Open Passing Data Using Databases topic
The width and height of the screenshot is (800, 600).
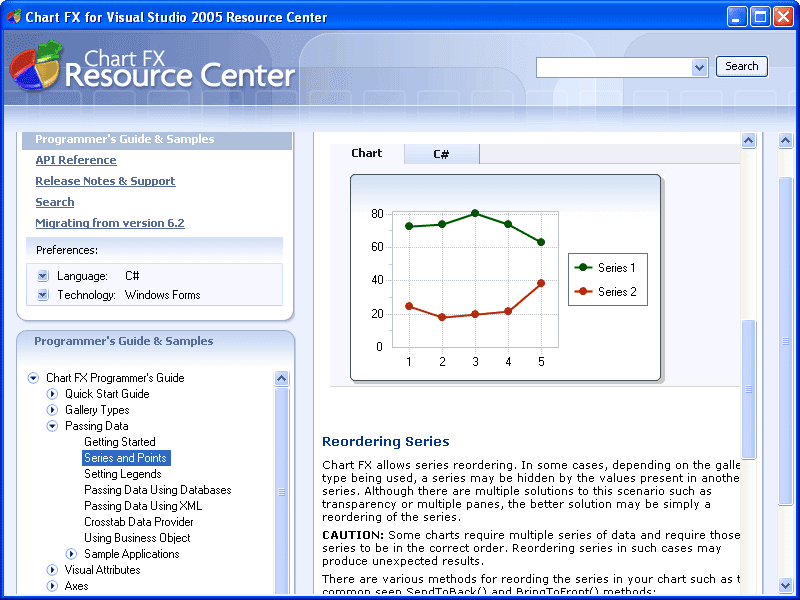[x=158, y=490]
